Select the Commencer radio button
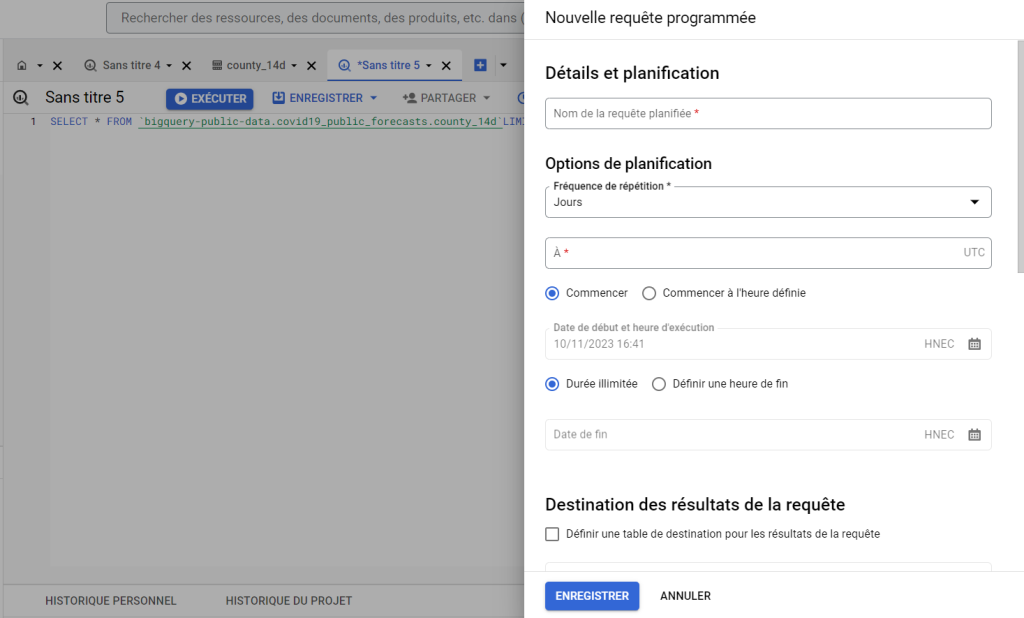 552,293
